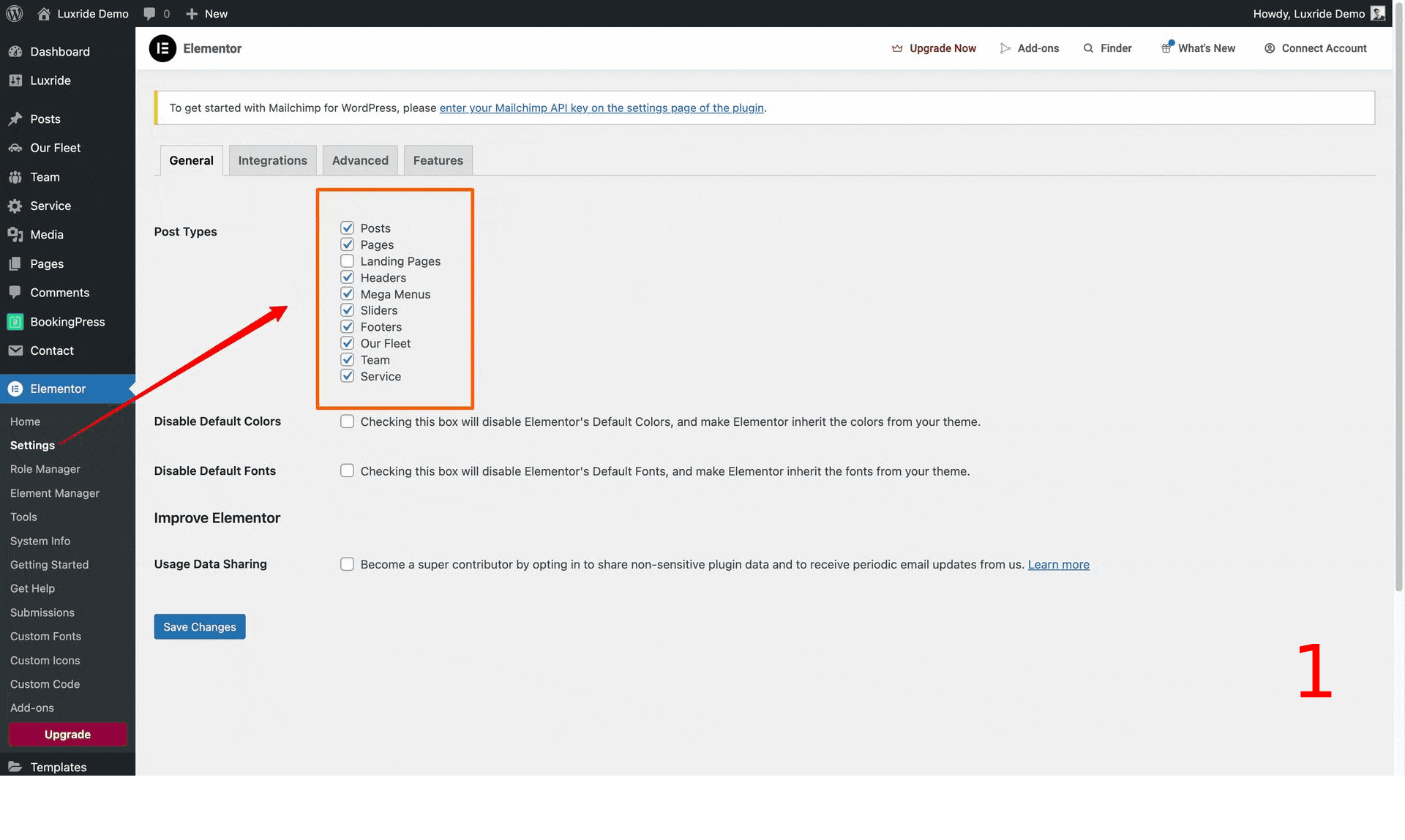Click the Elementor round logo in header
Viewport: 1405px width, 840px height.
click(x=162, y=48)
